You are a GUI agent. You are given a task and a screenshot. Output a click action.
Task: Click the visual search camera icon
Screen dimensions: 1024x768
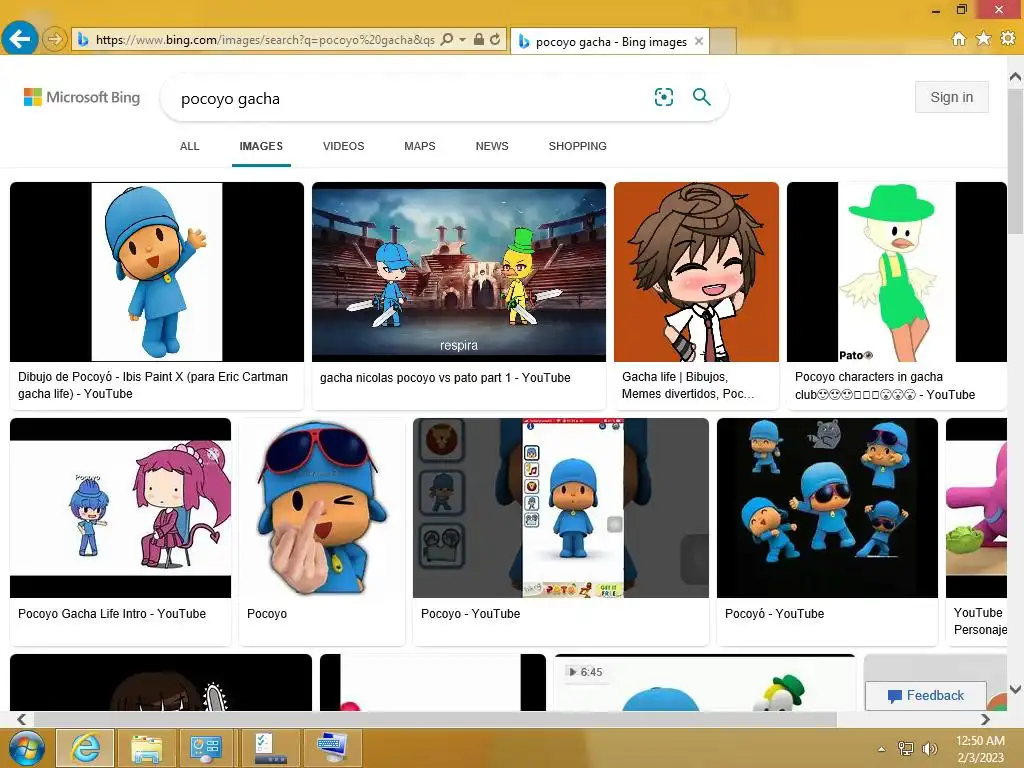coord(664,97)
